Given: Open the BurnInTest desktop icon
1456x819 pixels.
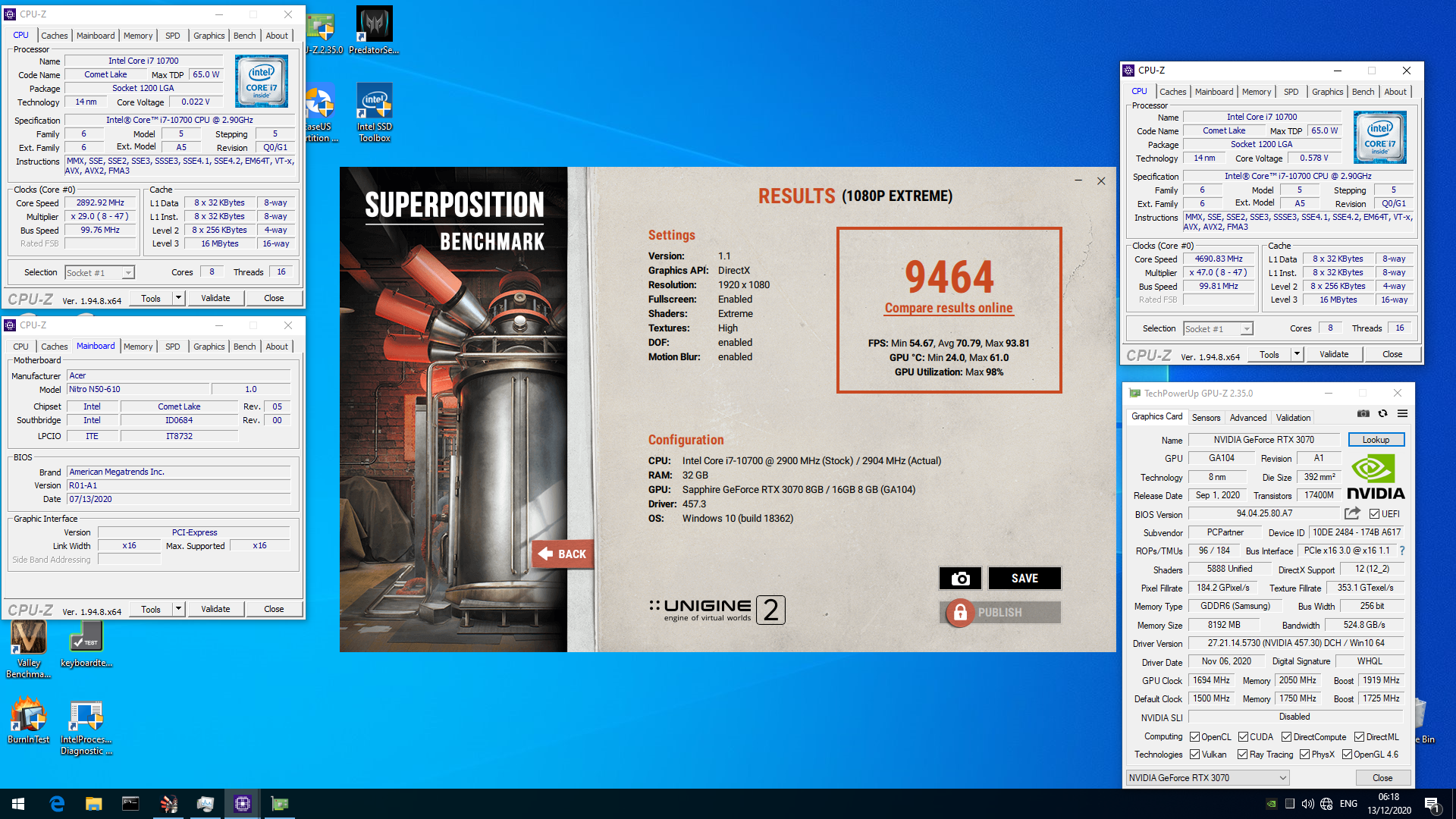Looking at the screenshot, I should coord(29,721).
